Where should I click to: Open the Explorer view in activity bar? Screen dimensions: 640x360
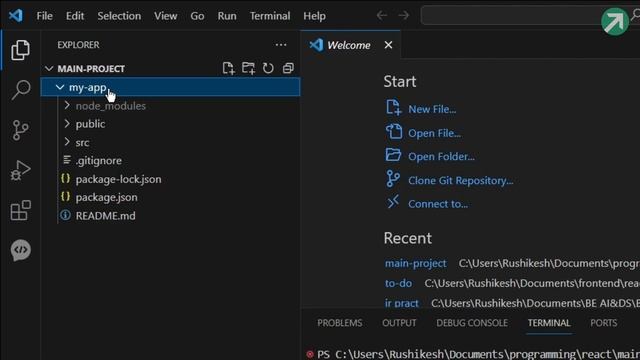(x=20, y=50)
